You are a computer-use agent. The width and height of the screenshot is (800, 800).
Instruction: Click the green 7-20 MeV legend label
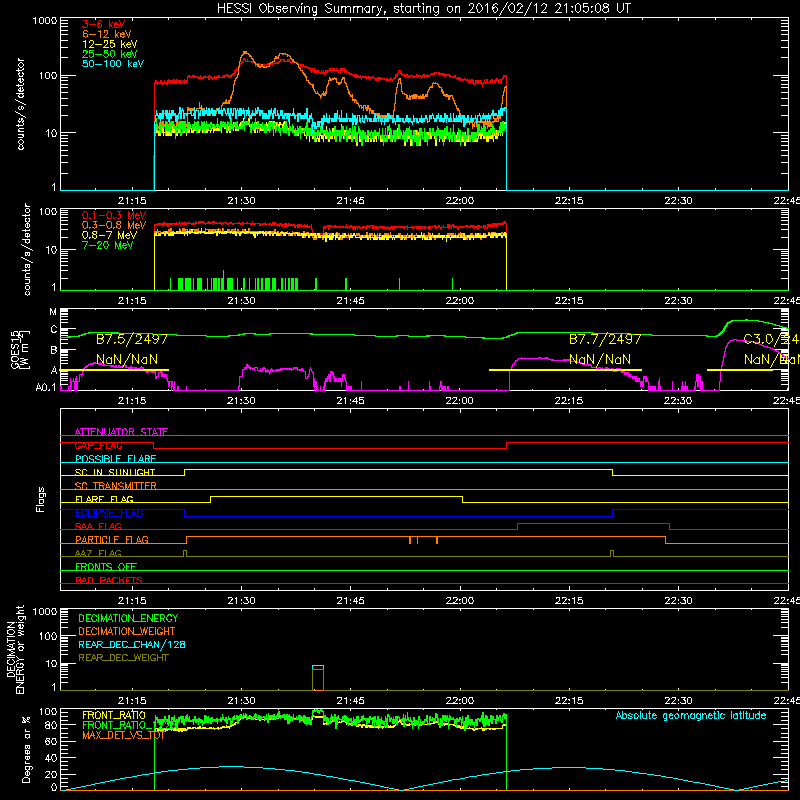(x=108, y=245)
